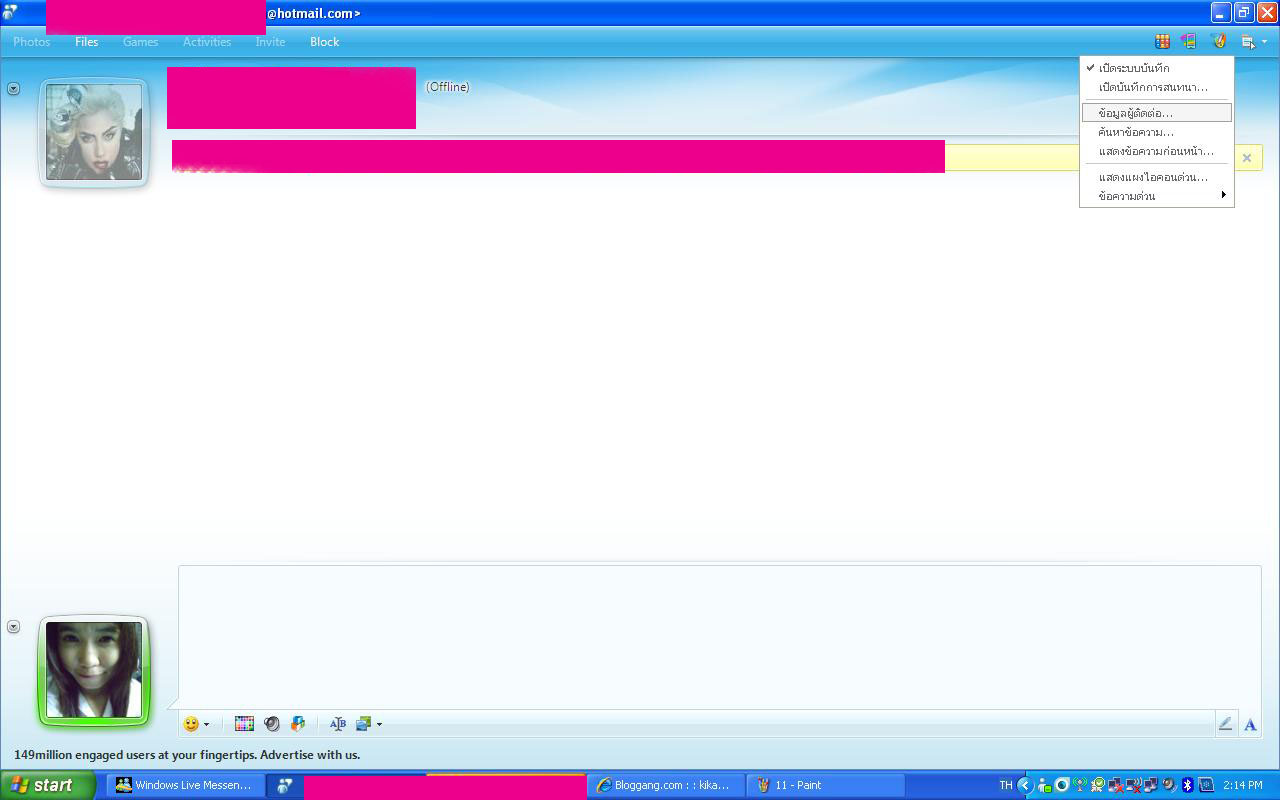Click the Messenger Plus flame icon
Image resolution: width=1280 pixels, height=800 pixels.
1218,41
